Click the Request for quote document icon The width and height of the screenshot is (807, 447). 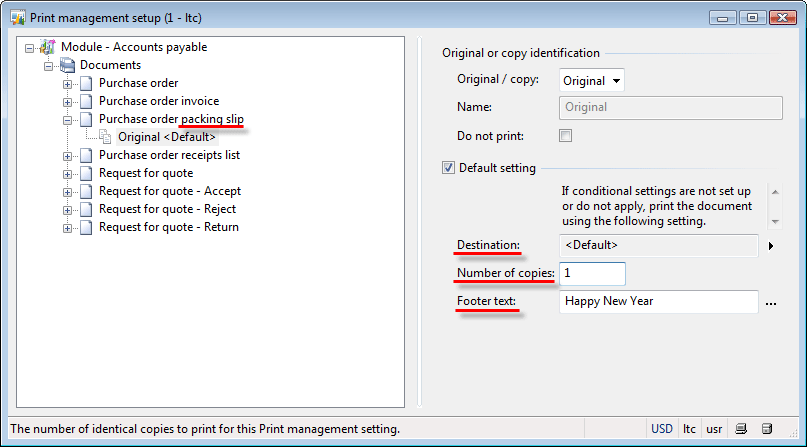pos(86,173)
